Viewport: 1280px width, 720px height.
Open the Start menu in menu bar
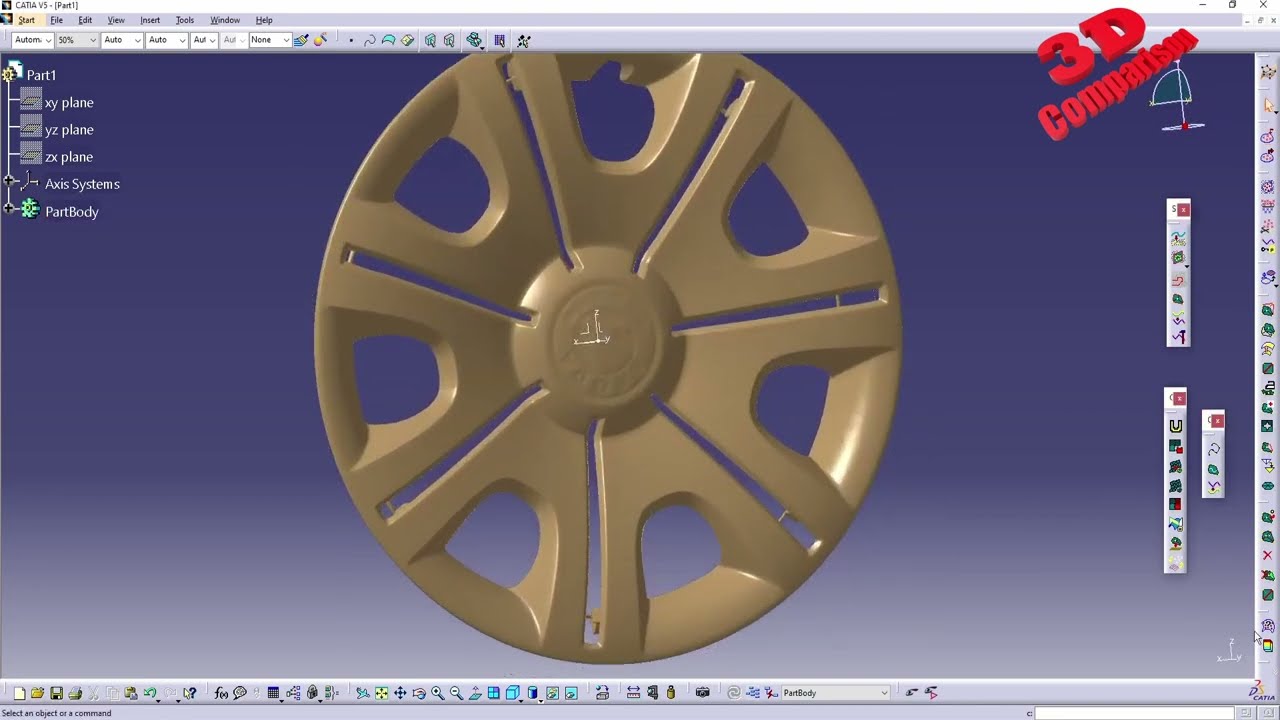(26, 20)
